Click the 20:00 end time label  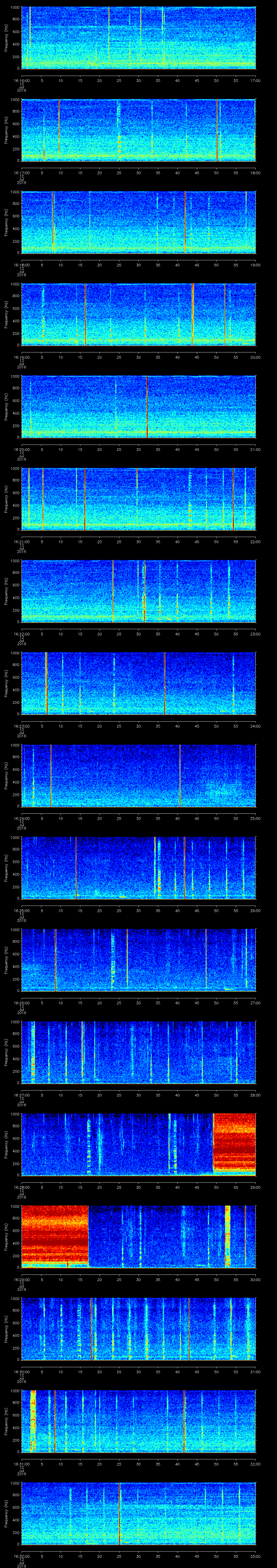(255, 357)
